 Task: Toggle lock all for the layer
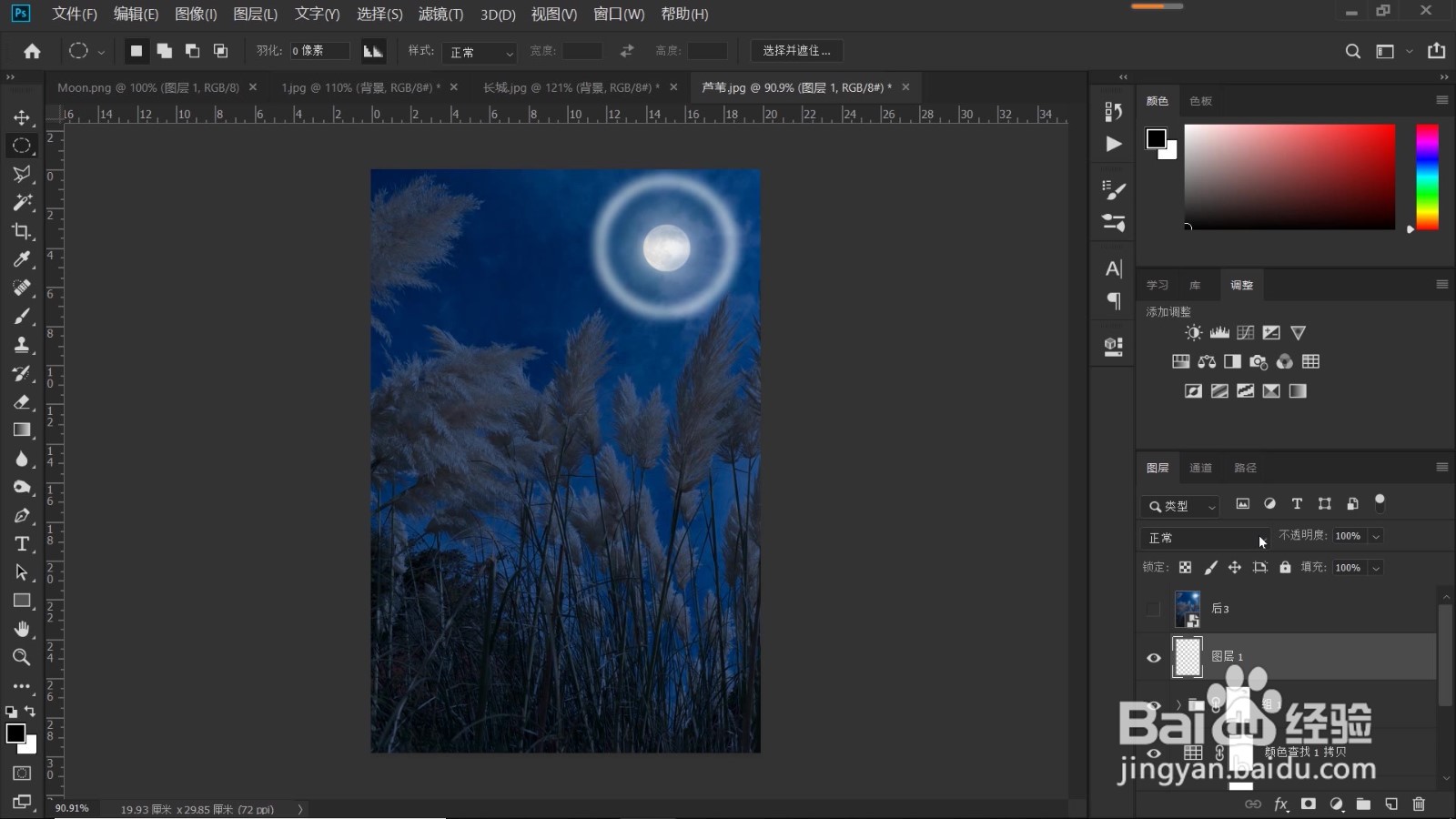point(1285,568)
